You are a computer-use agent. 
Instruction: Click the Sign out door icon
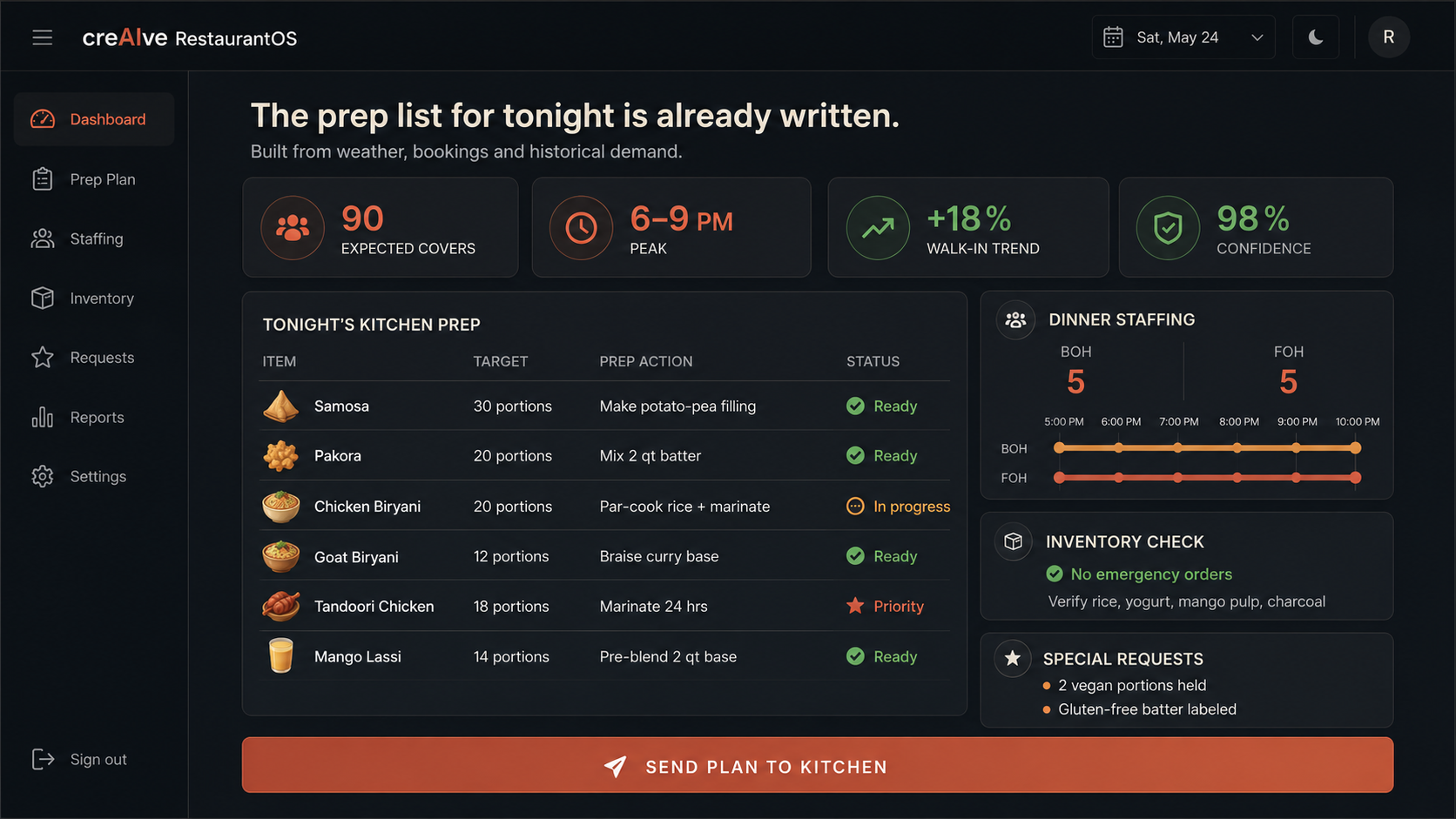(43, 760)
